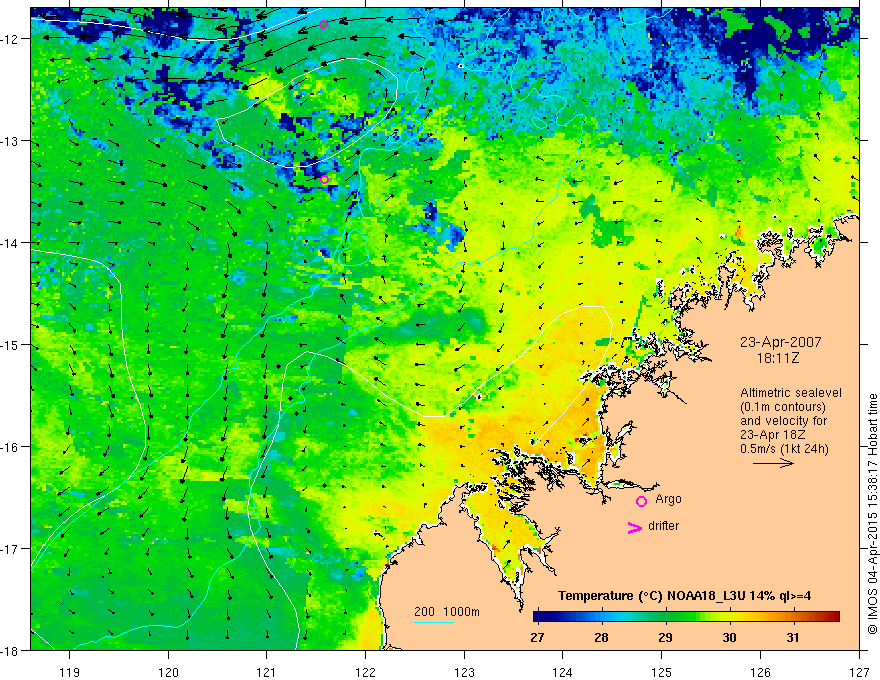Click the Argo float marker near latitude -13.4
The height and width of the screenshot is (680, 880).
(324, 180)
